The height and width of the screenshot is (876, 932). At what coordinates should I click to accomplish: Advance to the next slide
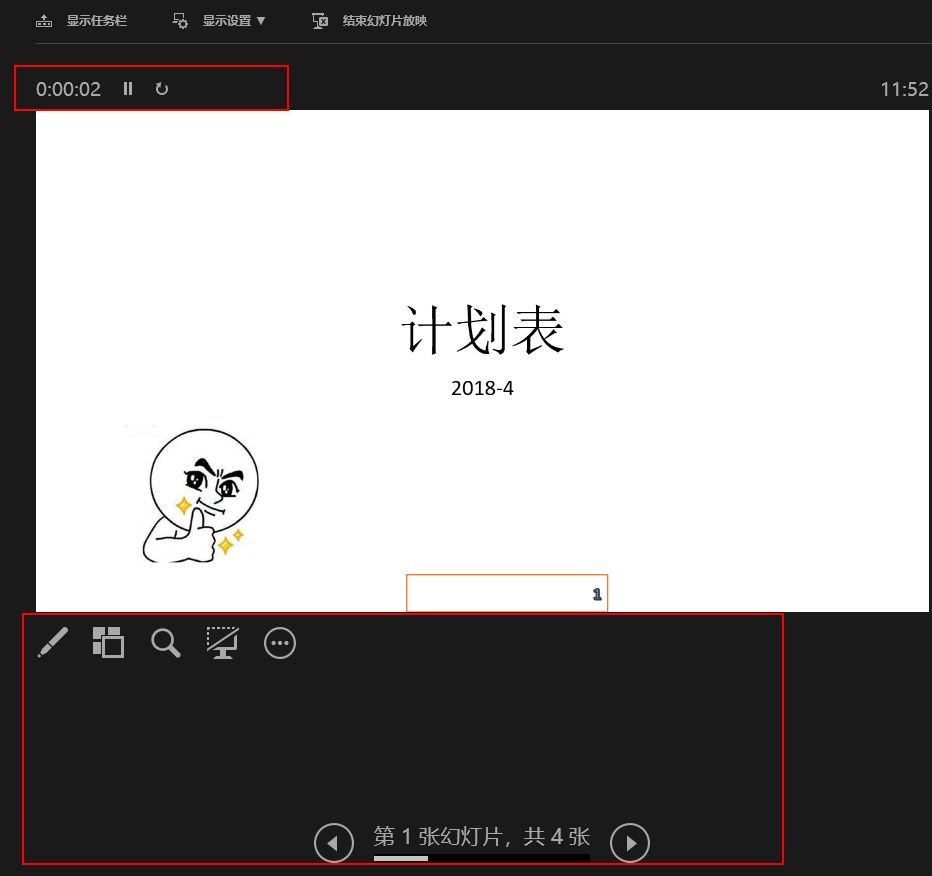point(630,843)
